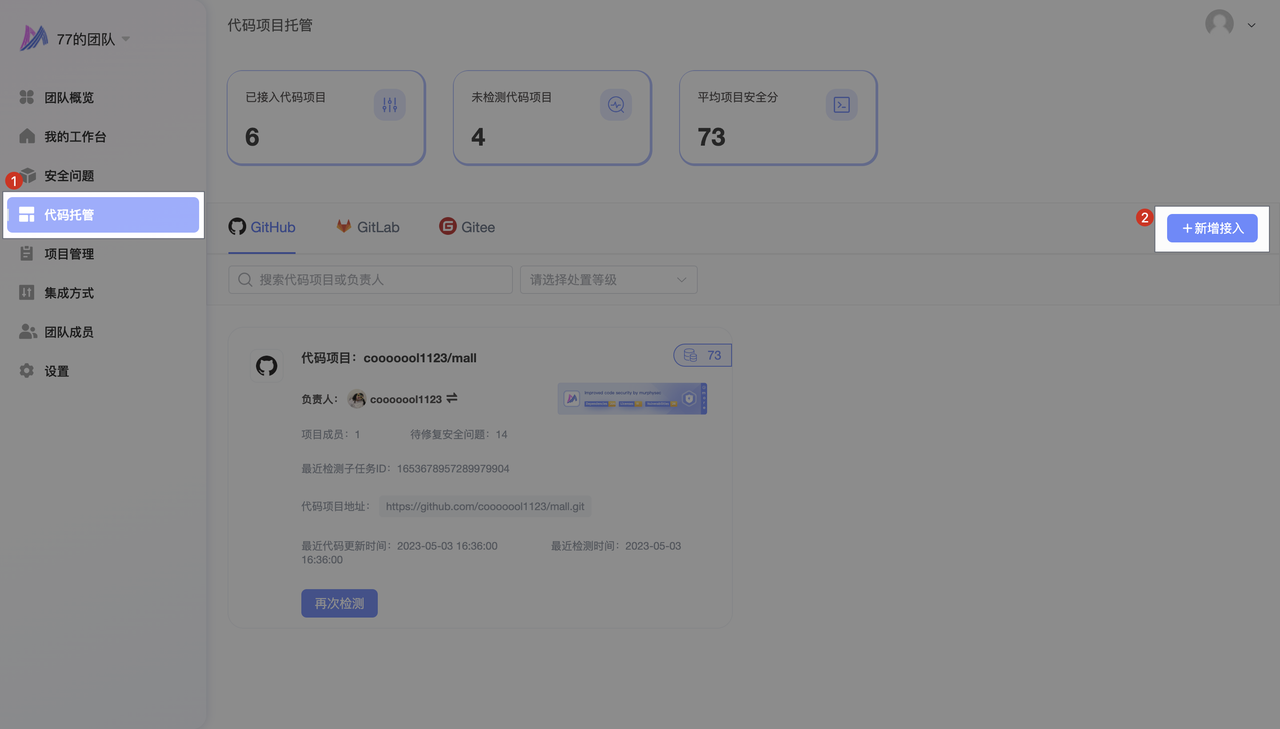Click the terminal icon in average security score card
Image resolution: width=1280 pixels, height=729 pixels.
[842, 105]
